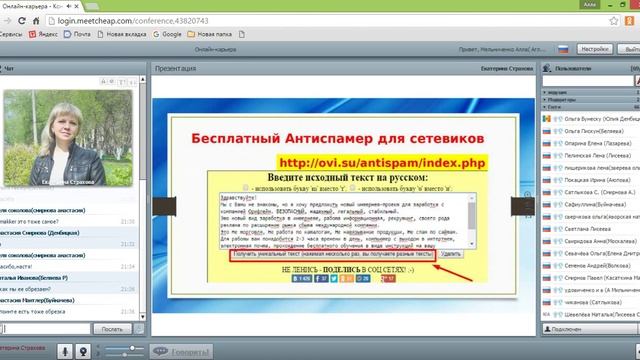Open the Google bookmark

point(167,34)
